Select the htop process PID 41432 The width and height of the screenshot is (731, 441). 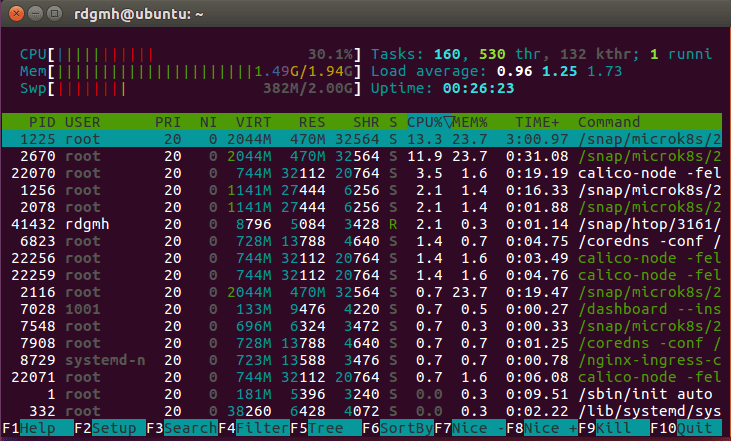(362, 224)
